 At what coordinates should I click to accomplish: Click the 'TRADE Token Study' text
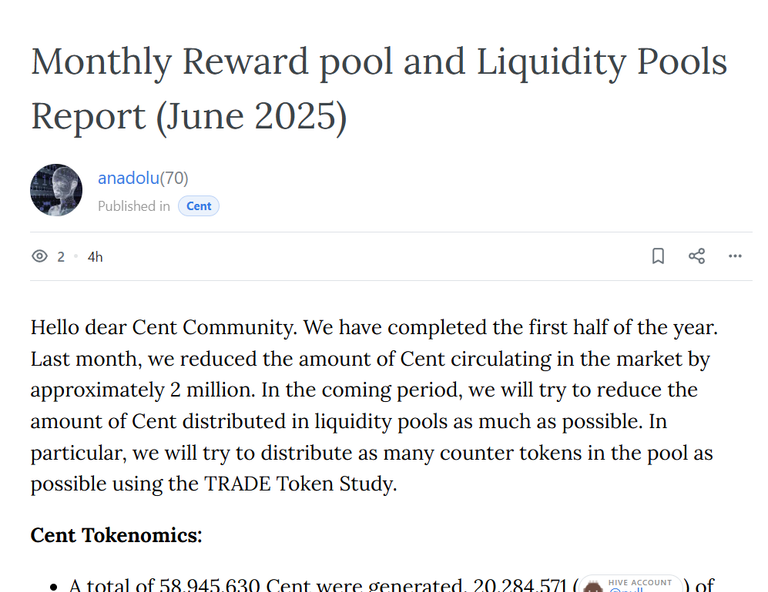click(298, 484)
